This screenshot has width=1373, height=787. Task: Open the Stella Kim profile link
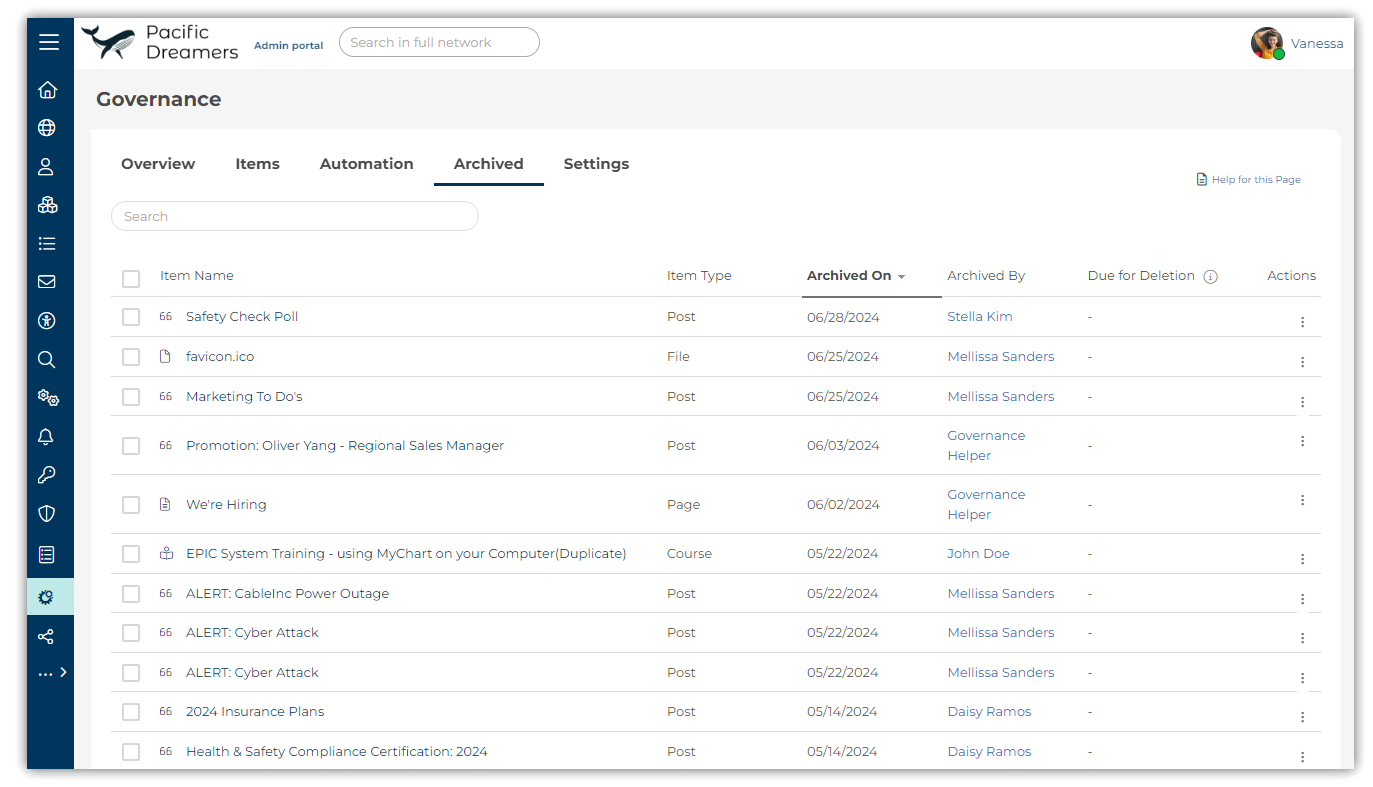point(979,317)
